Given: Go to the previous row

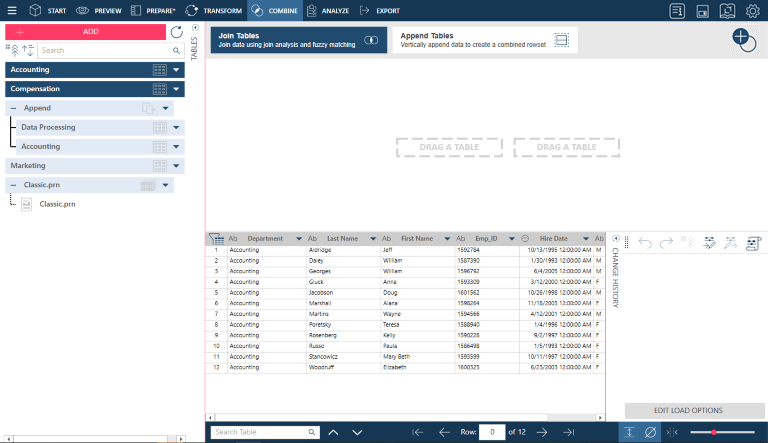Looking at the screenshot, I should click(x=444, y=432).
